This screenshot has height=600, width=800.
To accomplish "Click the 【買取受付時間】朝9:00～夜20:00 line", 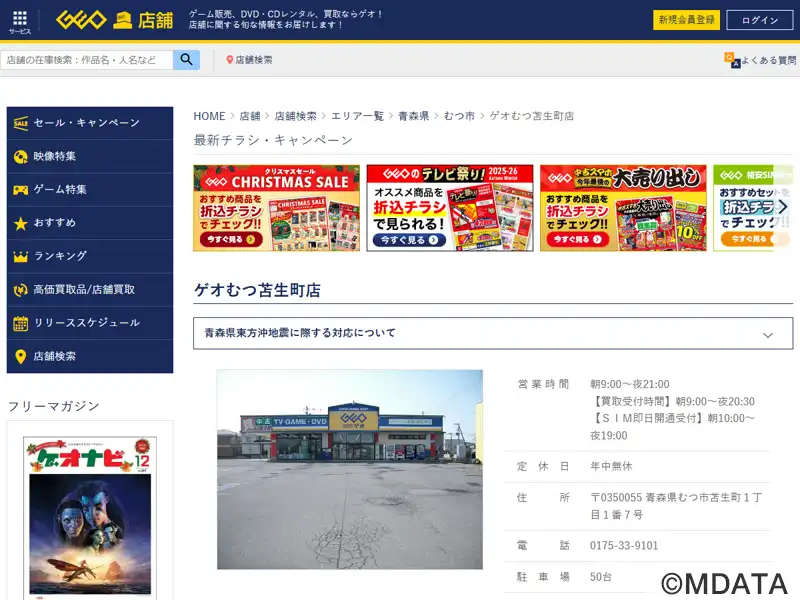I will pos(672,401).
